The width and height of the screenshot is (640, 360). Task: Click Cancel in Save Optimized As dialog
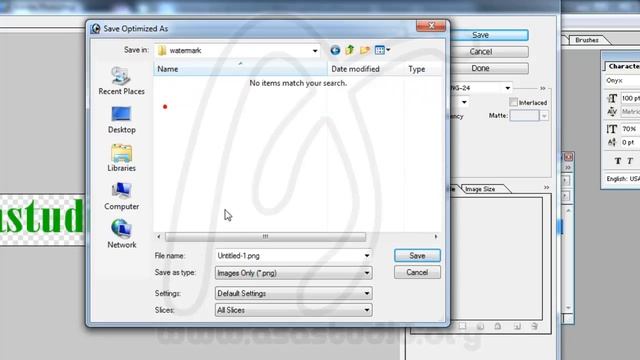point(417,272)
